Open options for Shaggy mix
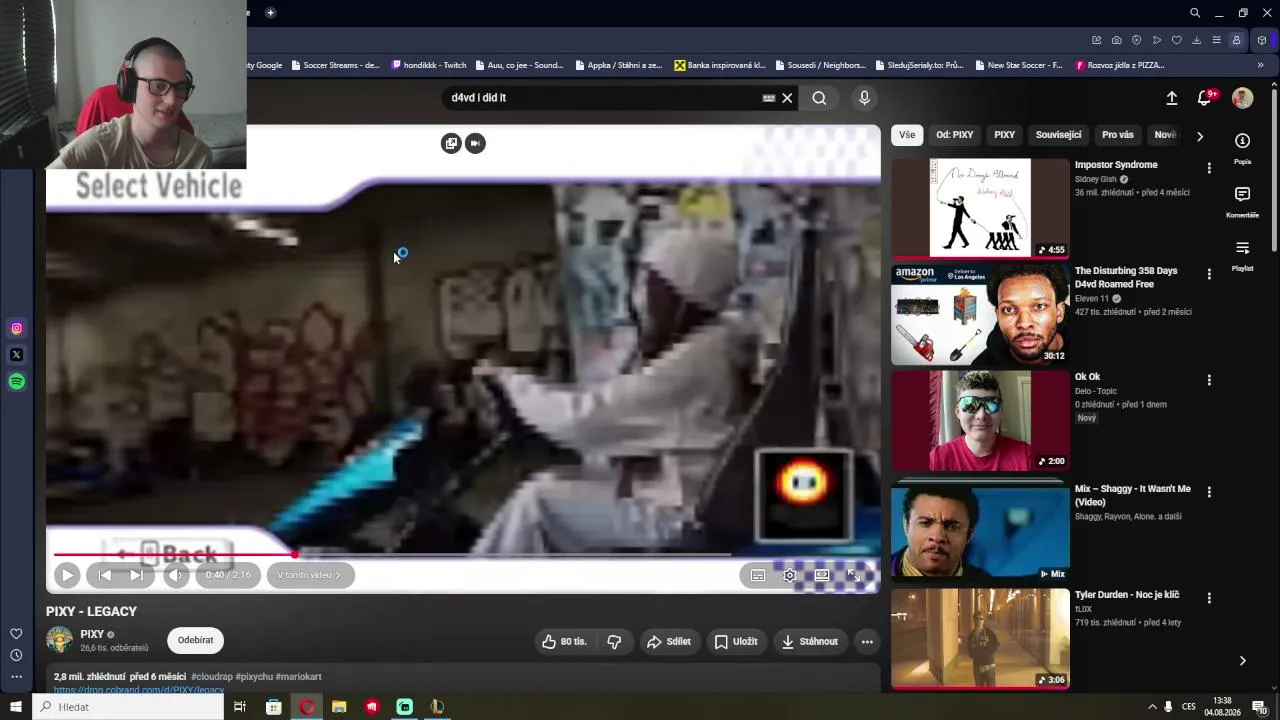 (1209, 492)
